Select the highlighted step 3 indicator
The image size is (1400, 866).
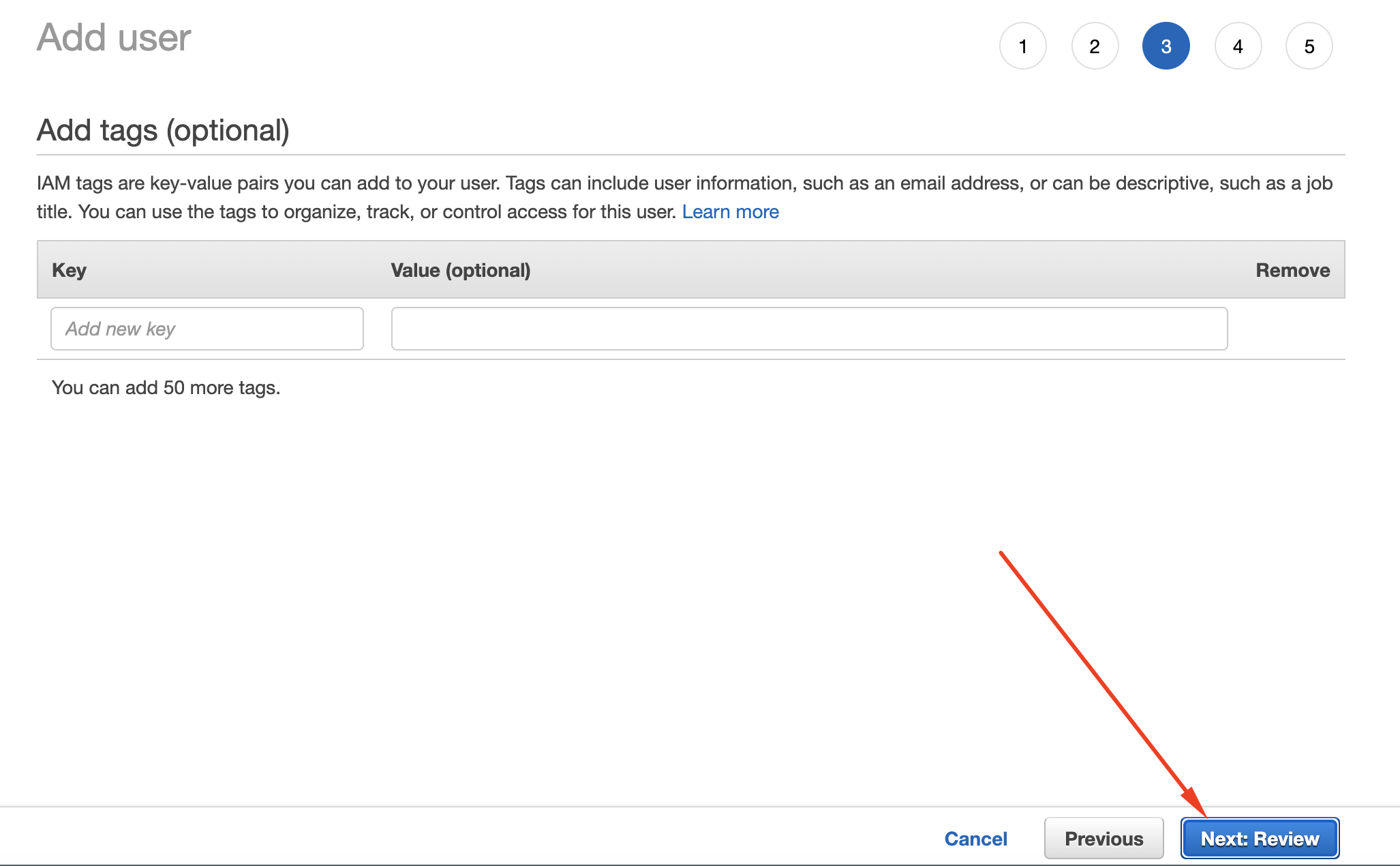(1166, 46)
